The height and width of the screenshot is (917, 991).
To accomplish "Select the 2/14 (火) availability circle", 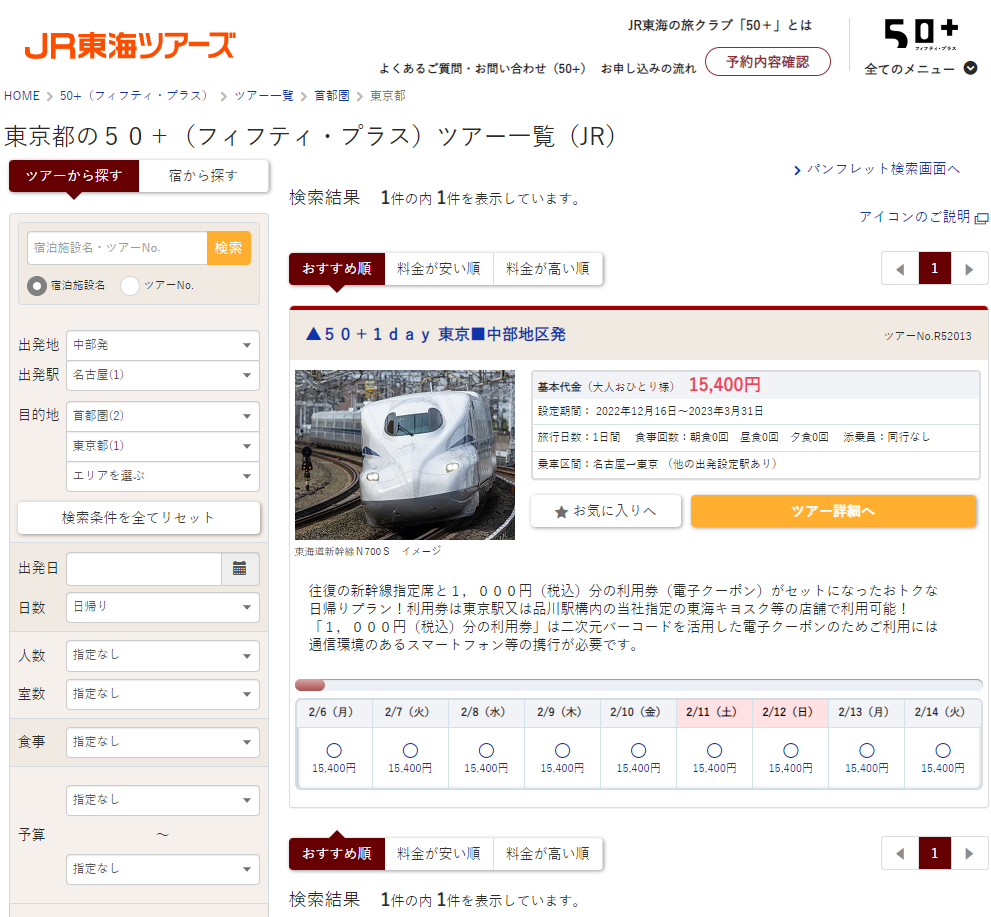I will (943, 750).
